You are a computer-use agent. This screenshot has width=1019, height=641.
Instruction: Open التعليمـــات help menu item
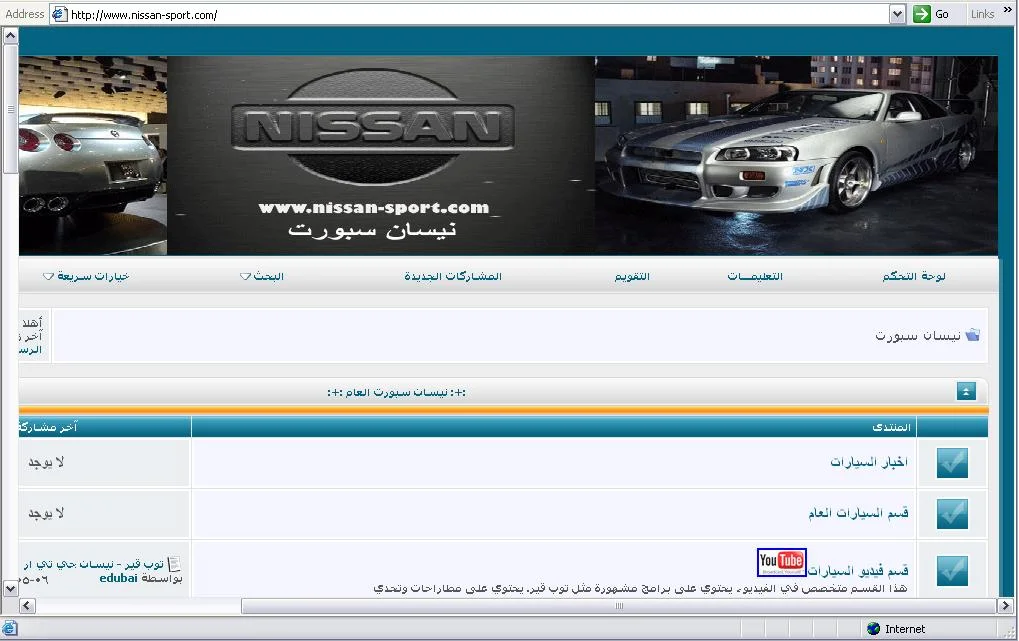coord(755,276)
